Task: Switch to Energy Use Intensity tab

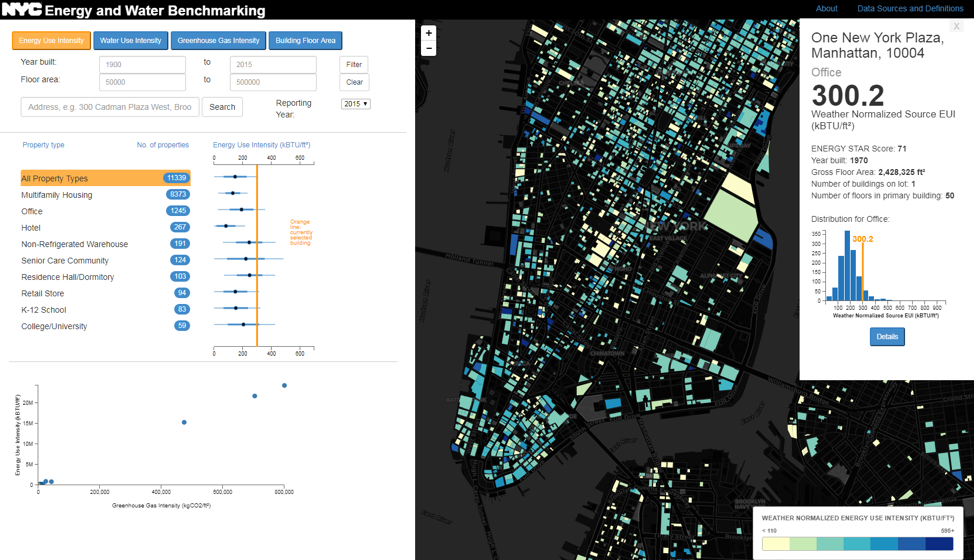Action: pyautogui.click(x=51, y=40)
